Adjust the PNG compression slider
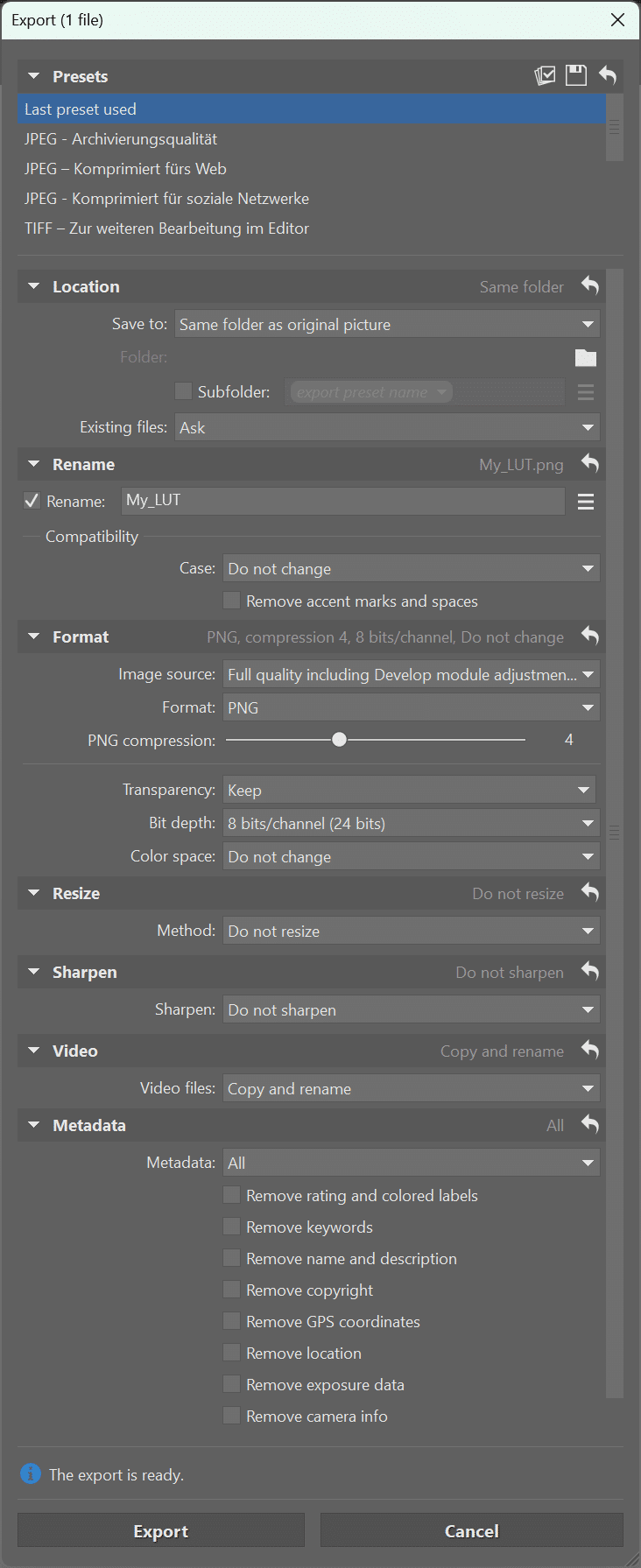Viewport: 641px width, 1568px height. pyautogui.click(x=339, y=739)
